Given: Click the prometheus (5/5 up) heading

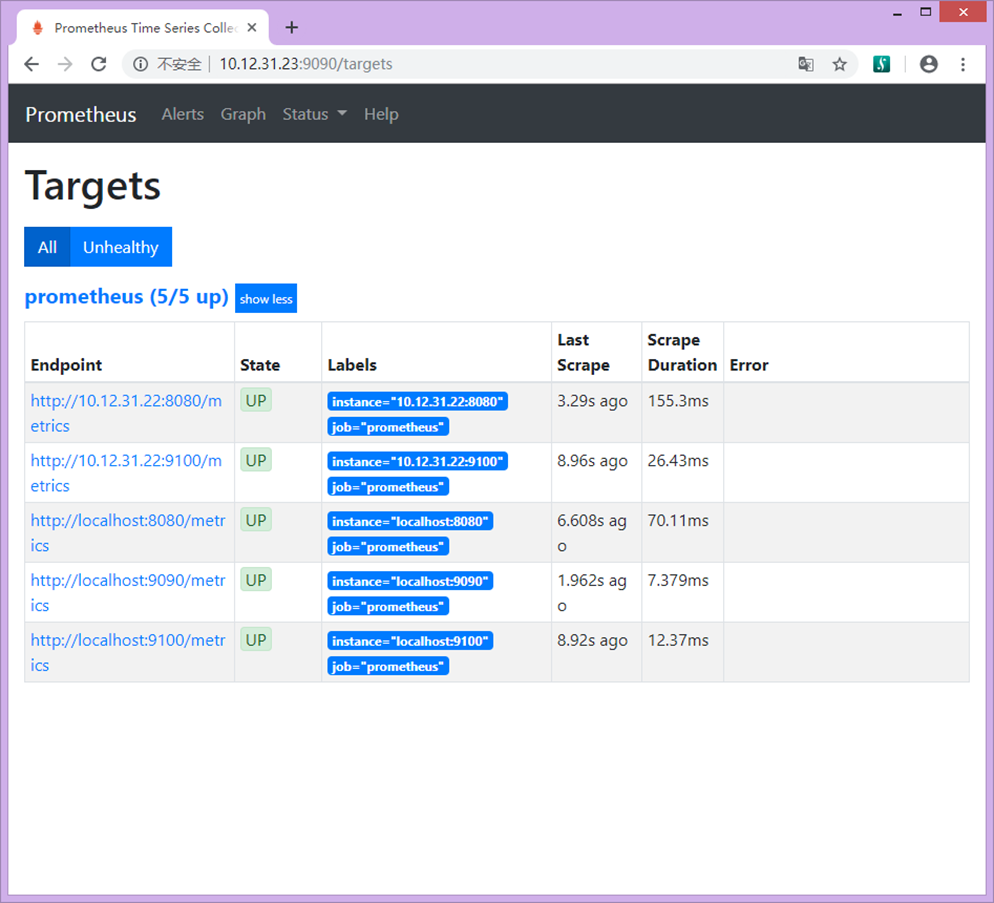Looking at the screenshot, I should coord(126,297).
